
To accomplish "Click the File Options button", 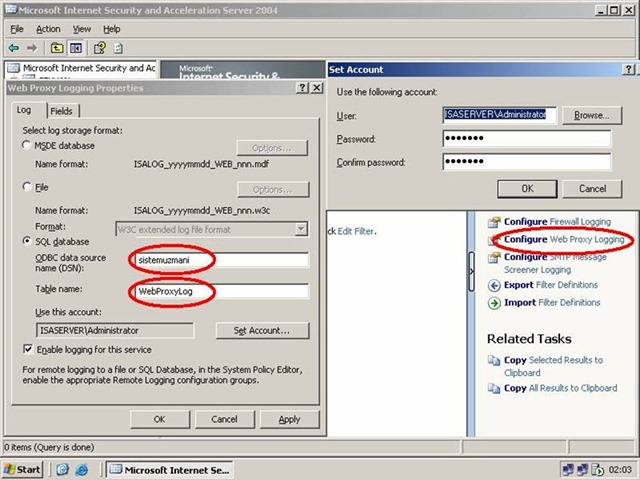I will [x=273, y=190].
